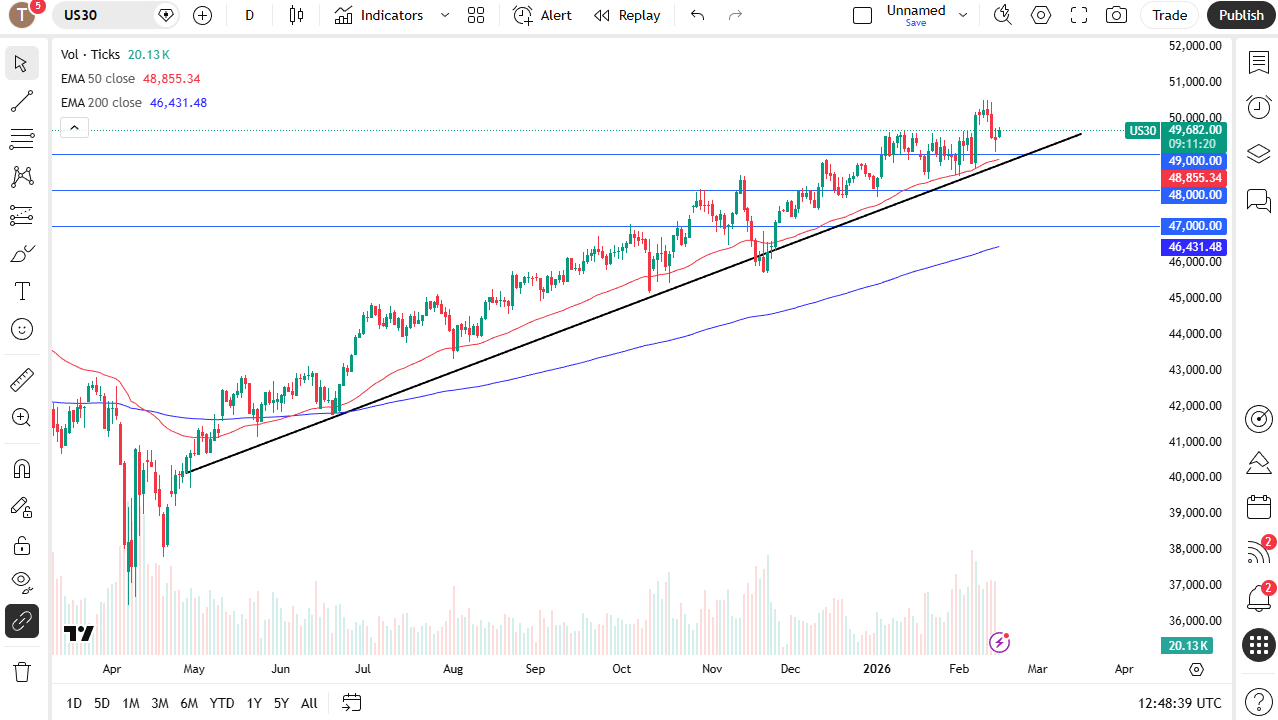Open the emoji icons tool
Viewport: 1278px width, 720px height.
[22, 329]
